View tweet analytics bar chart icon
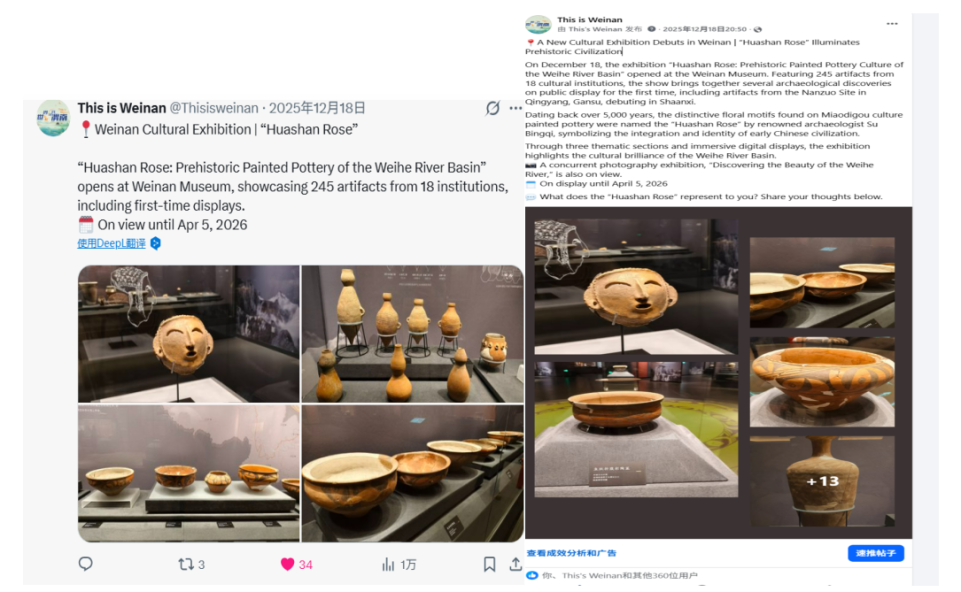The width and height of the screenshot is (961, 592). pyautogui.click(x=388, y=564)
